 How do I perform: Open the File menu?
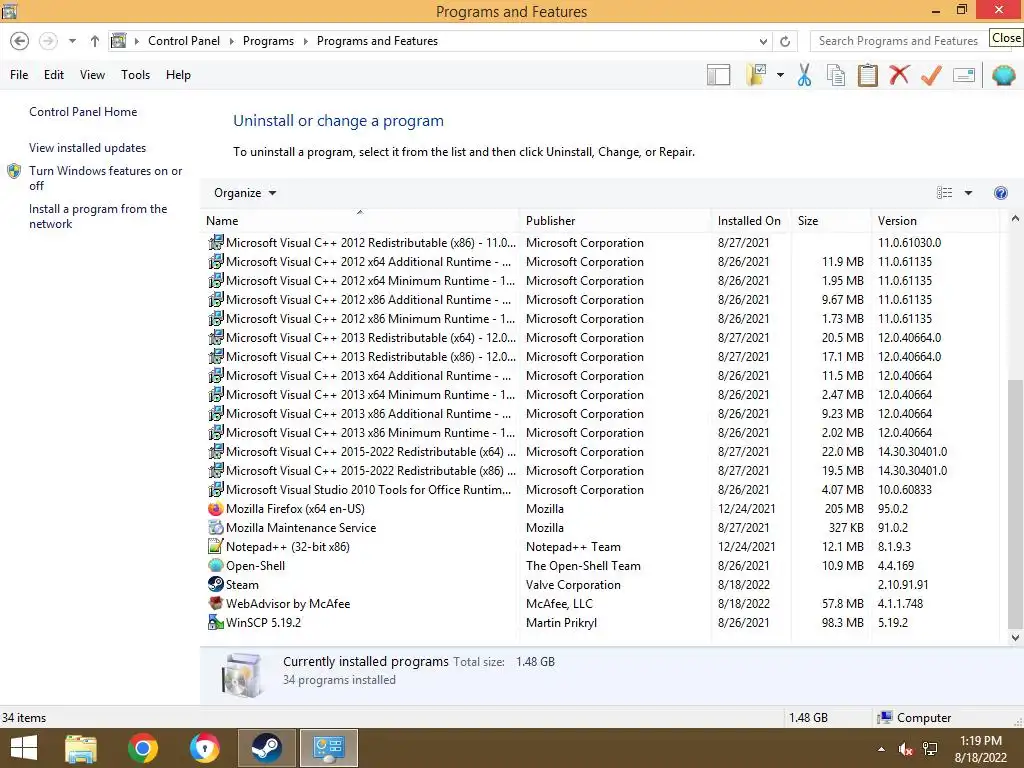click(x=19, y=74)
